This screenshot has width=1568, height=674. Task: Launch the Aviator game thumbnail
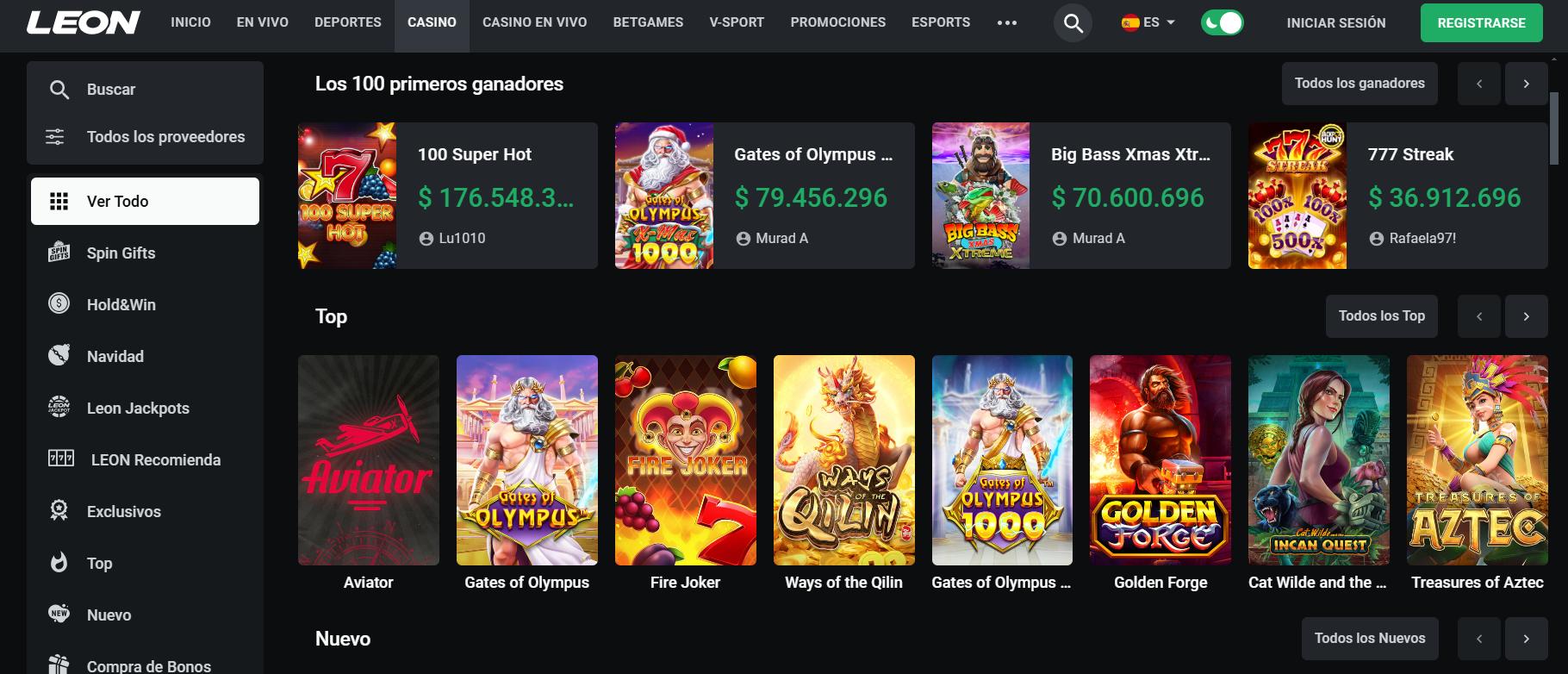click(368, 460)
